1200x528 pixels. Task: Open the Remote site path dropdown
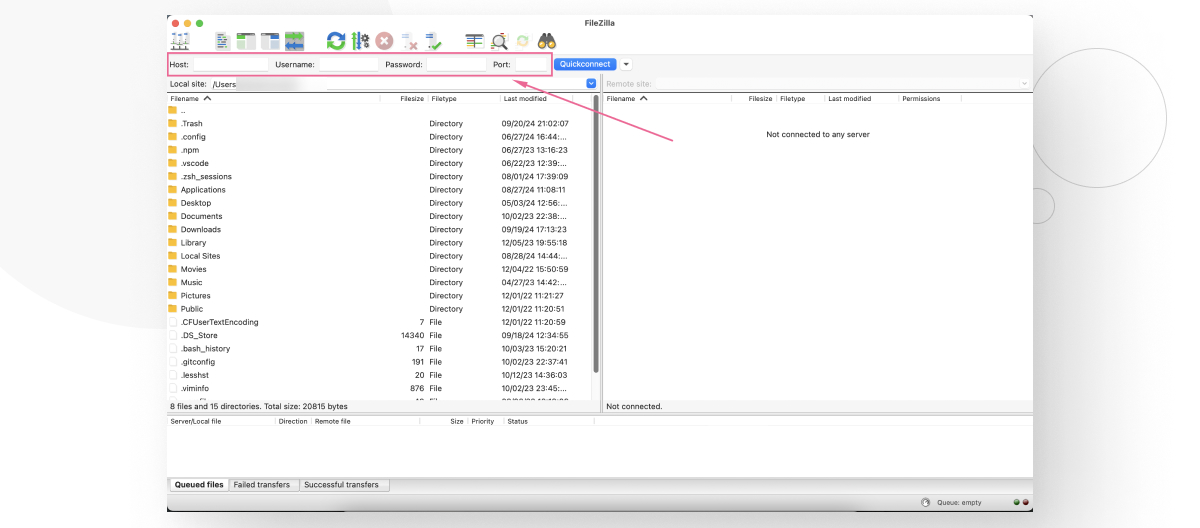(x=1024, y=84)
